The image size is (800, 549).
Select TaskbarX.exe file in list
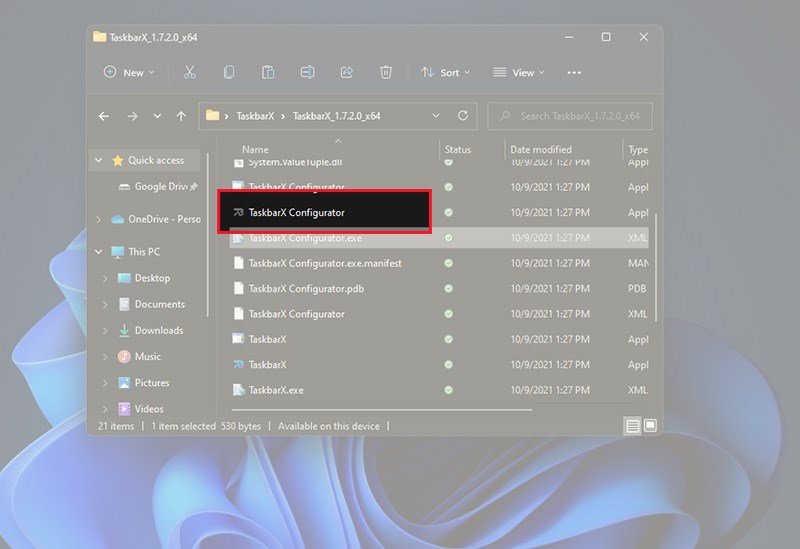click(x=276, y=389)
